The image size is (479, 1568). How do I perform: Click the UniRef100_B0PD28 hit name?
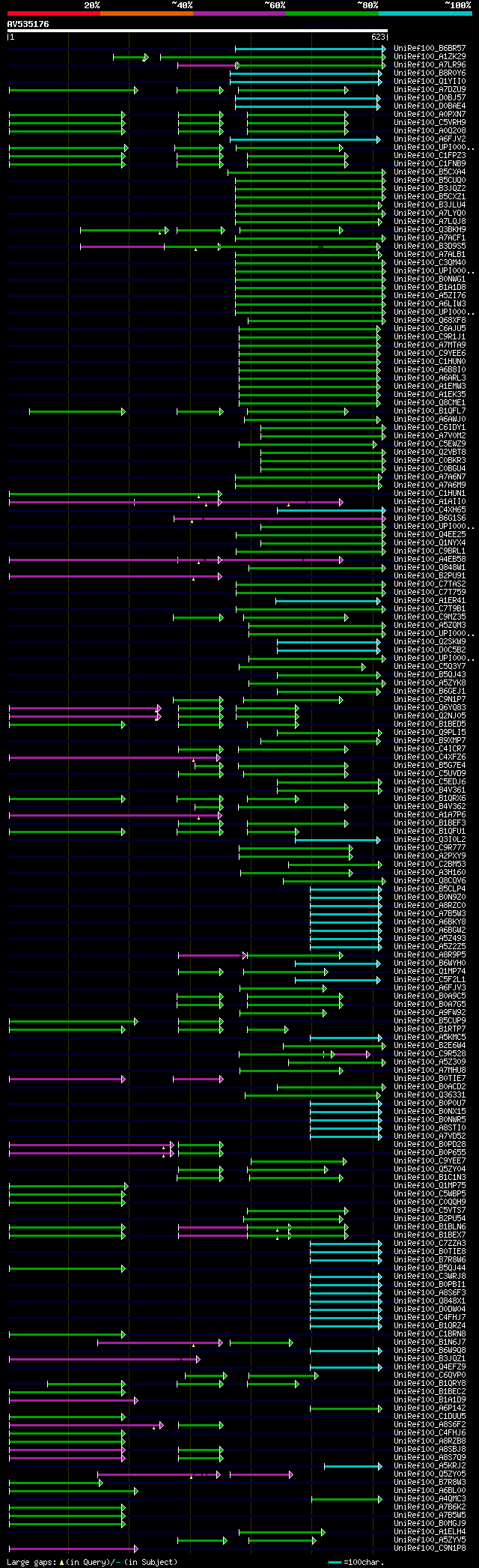pos(430,1144)
